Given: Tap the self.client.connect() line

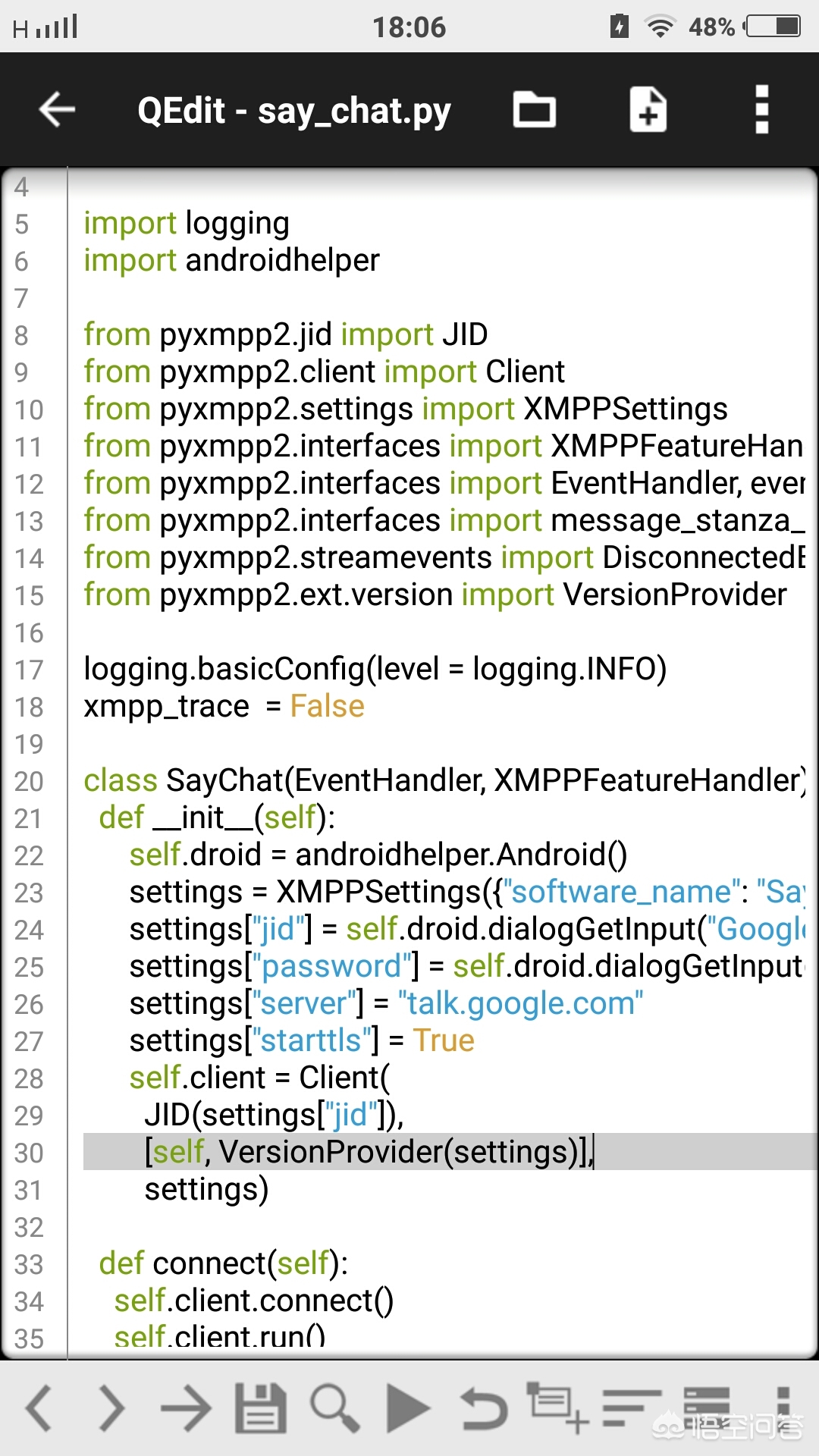Looking at the screenshot, I should coord(254,1301).
